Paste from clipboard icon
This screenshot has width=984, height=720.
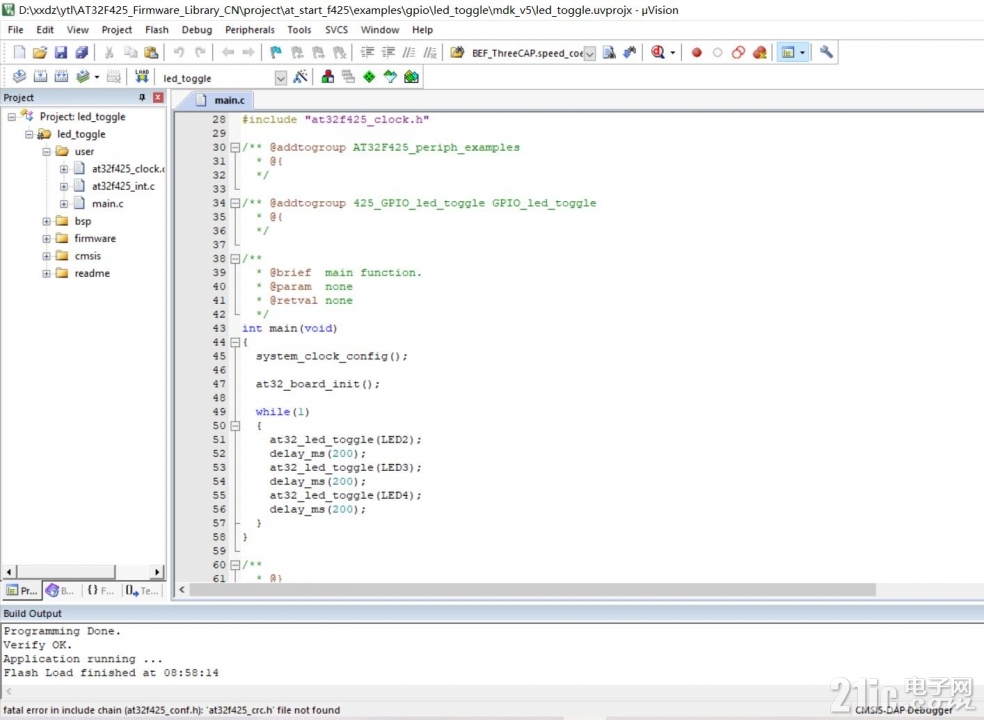click(151, 53)
